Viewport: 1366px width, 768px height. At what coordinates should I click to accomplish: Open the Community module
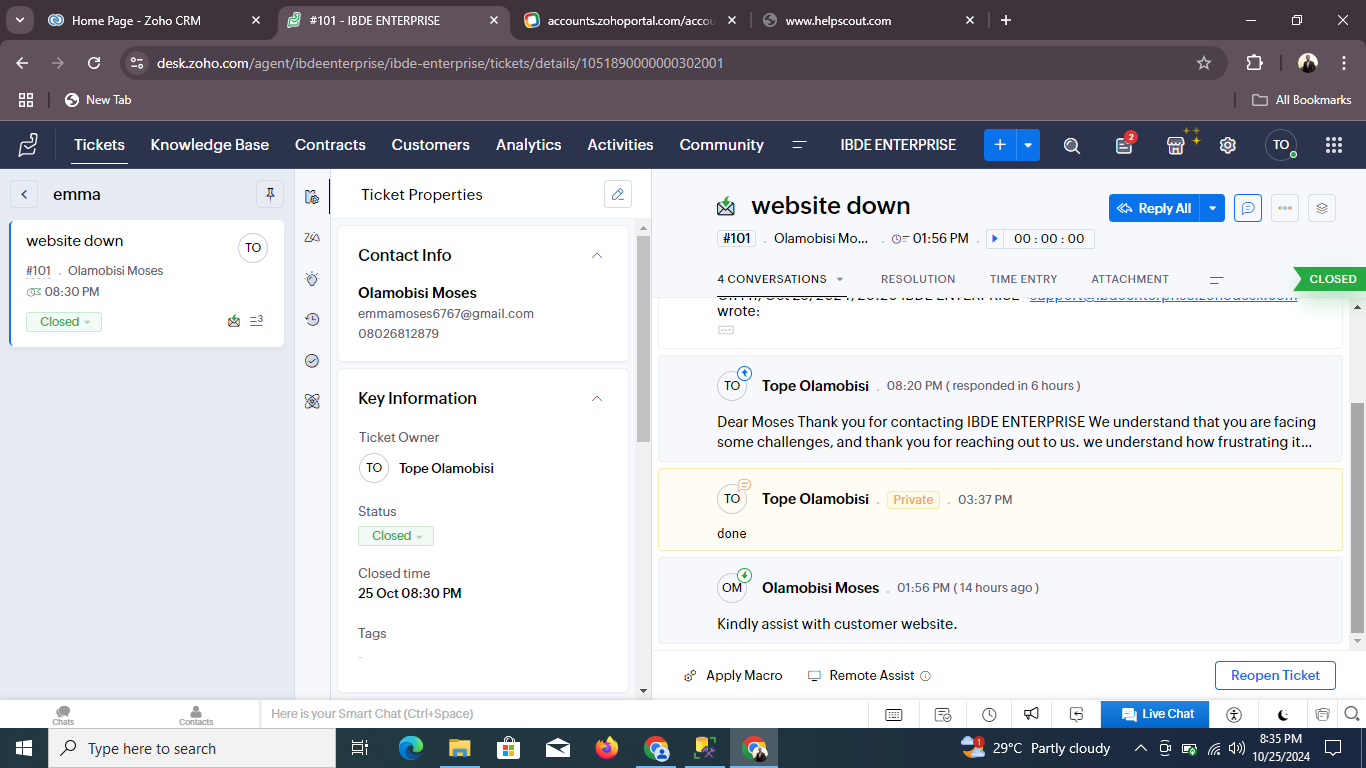coord(722,145)
